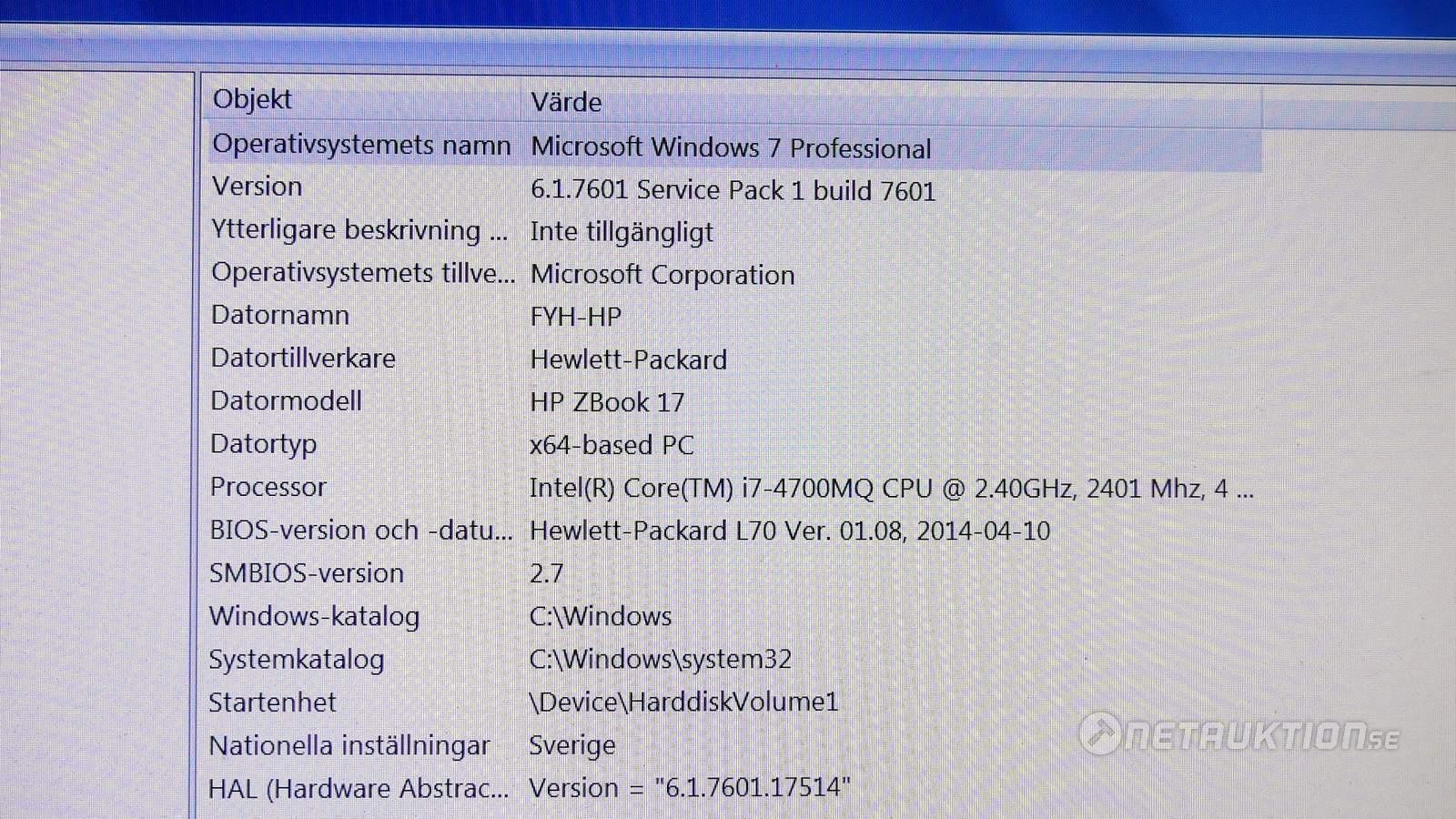Click the Värde column header
Screen dimensions: 1456x819
pos(566,102)
